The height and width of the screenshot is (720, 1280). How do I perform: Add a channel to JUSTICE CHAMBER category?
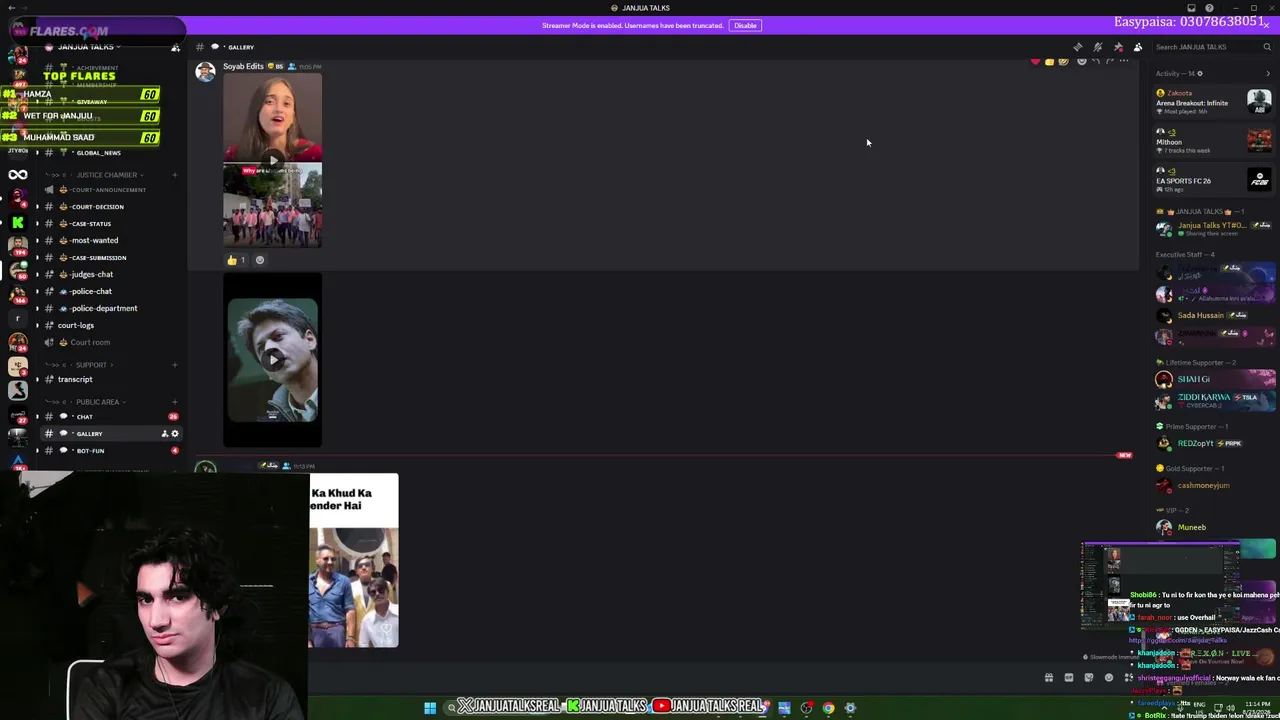[x=175, y=175]
